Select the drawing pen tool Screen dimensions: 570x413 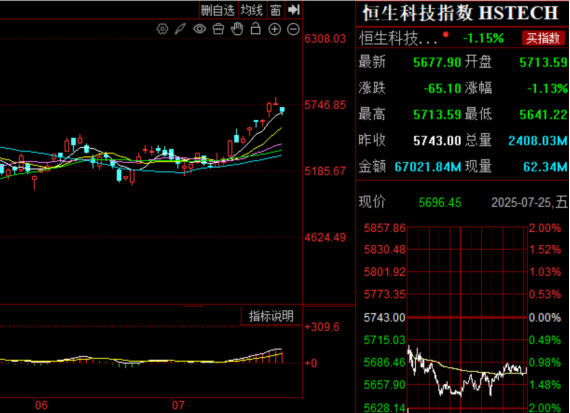point(180,29)
